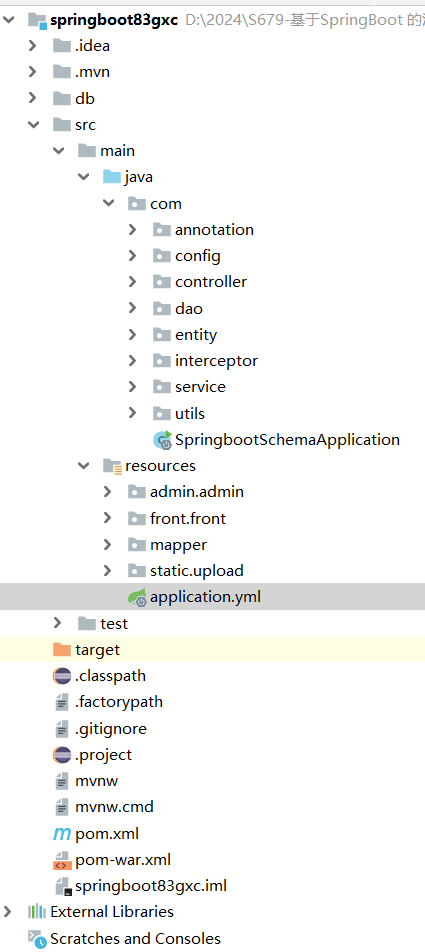Click the resources root folder icon
The width and height of the screenshot is (425, 952).
point(112,466)
